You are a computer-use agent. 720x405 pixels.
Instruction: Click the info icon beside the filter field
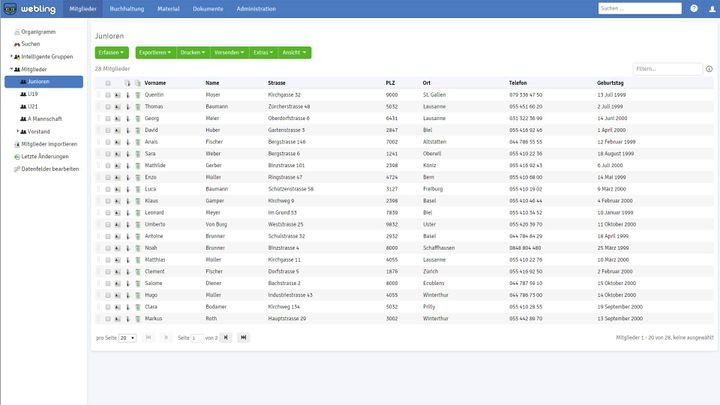click(709, 69)
